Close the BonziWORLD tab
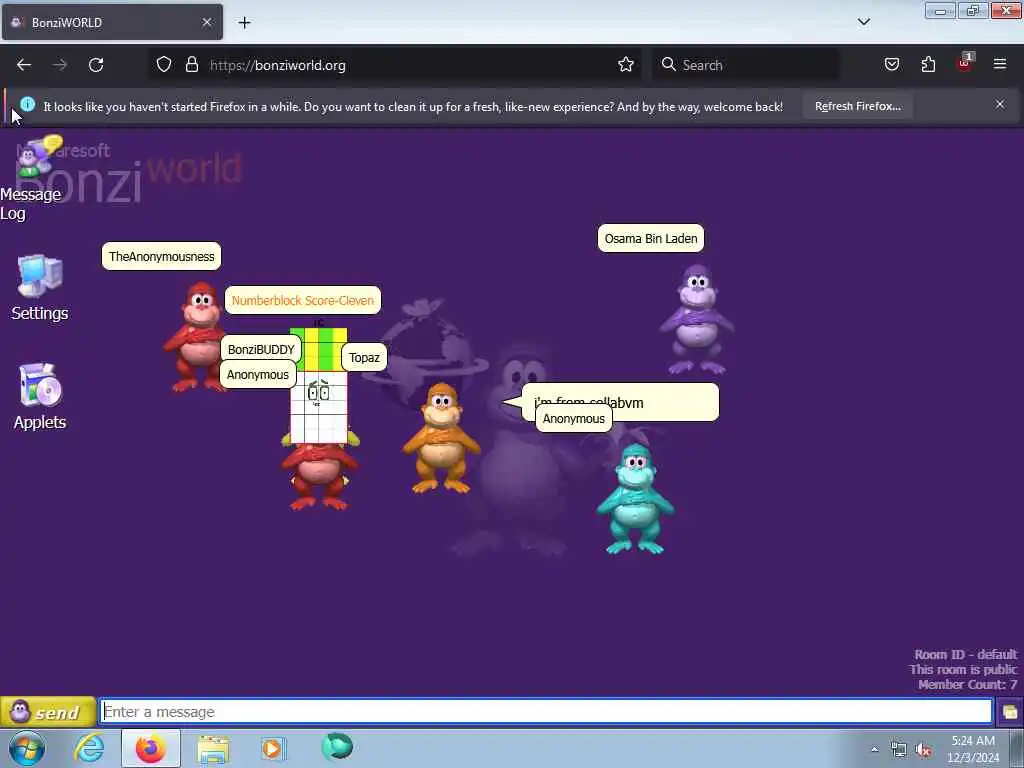 click(206, 22)
